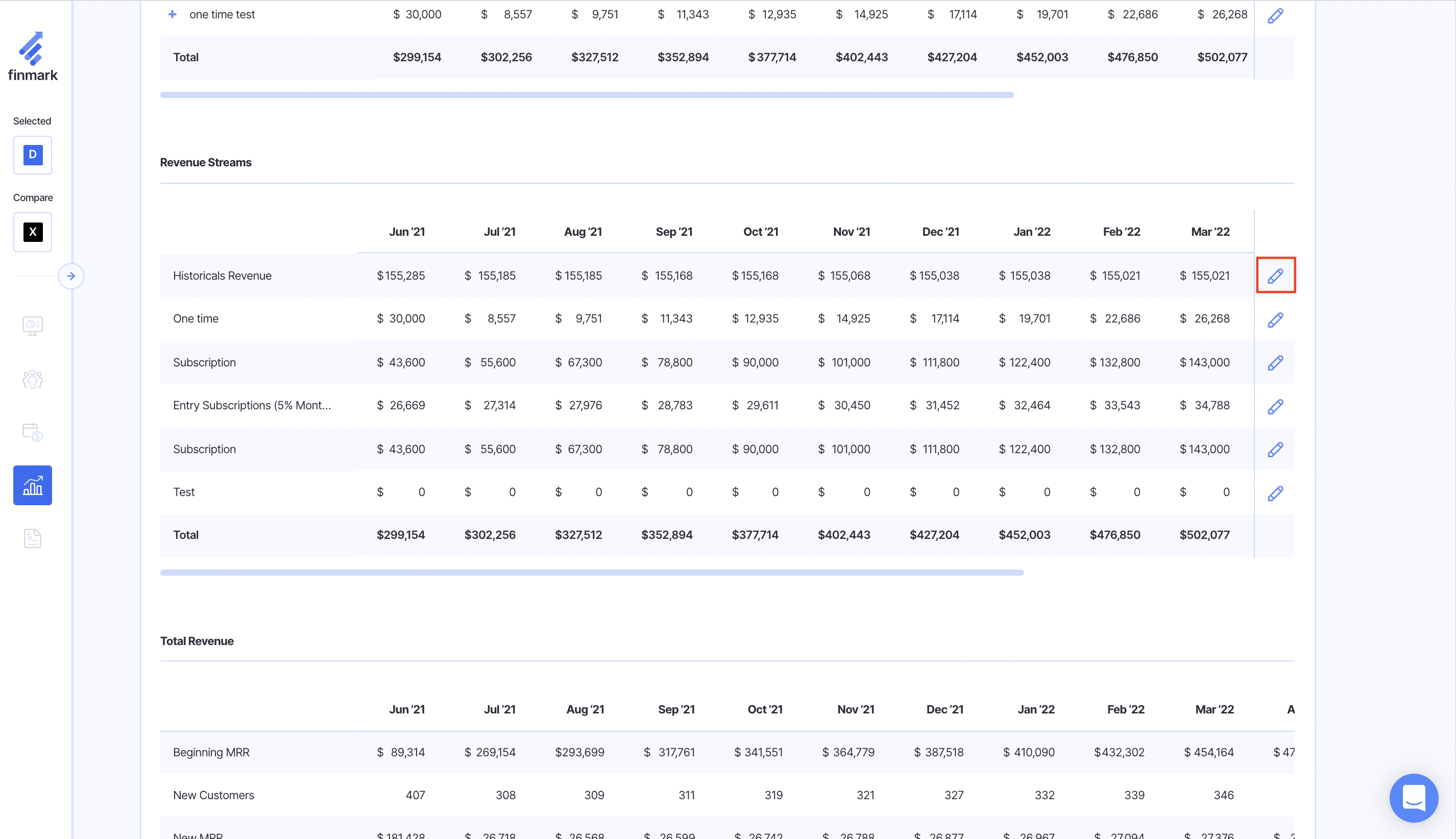Click the top table horizontal scrollbar

[x=586, y=94]
